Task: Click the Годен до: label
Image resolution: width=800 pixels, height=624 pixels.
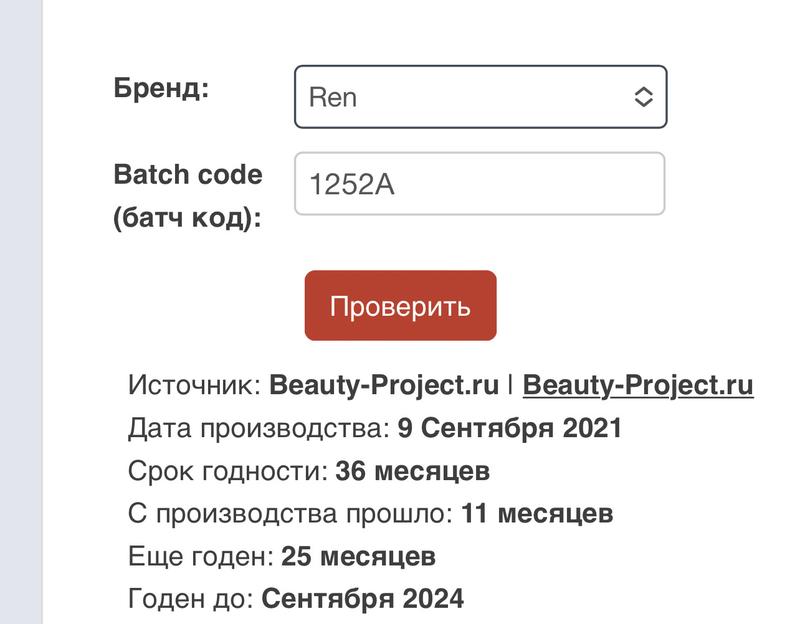Action: pos(191,599)
